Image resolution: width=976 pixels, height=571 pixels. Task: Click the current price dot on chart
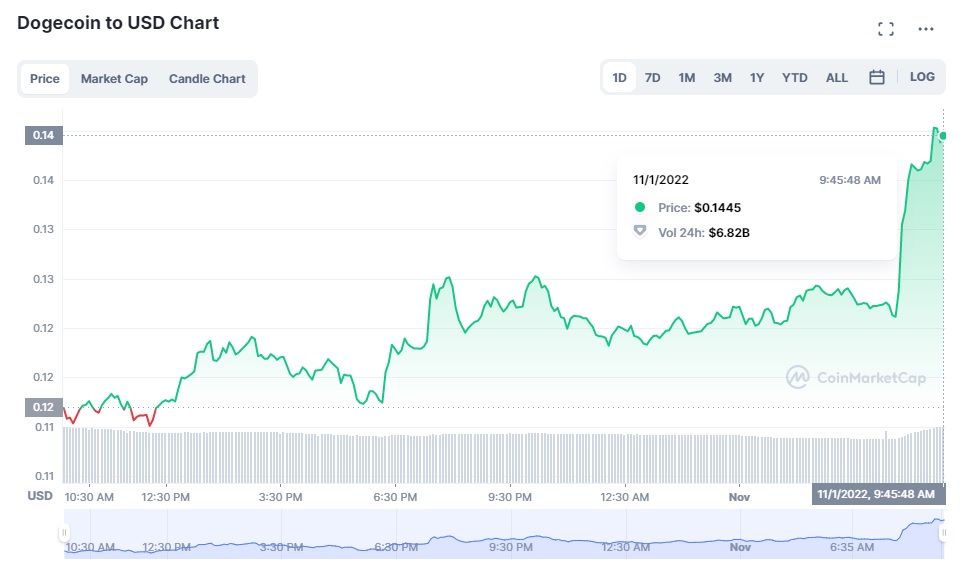(943, 136)
